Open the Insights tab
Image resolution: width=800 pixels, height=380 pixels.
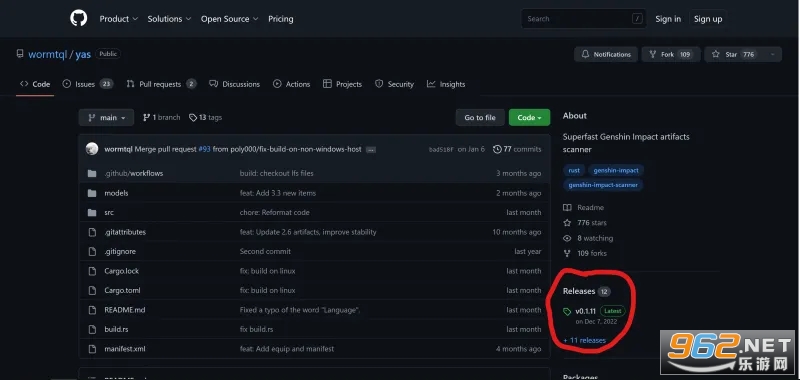(446, 84)
